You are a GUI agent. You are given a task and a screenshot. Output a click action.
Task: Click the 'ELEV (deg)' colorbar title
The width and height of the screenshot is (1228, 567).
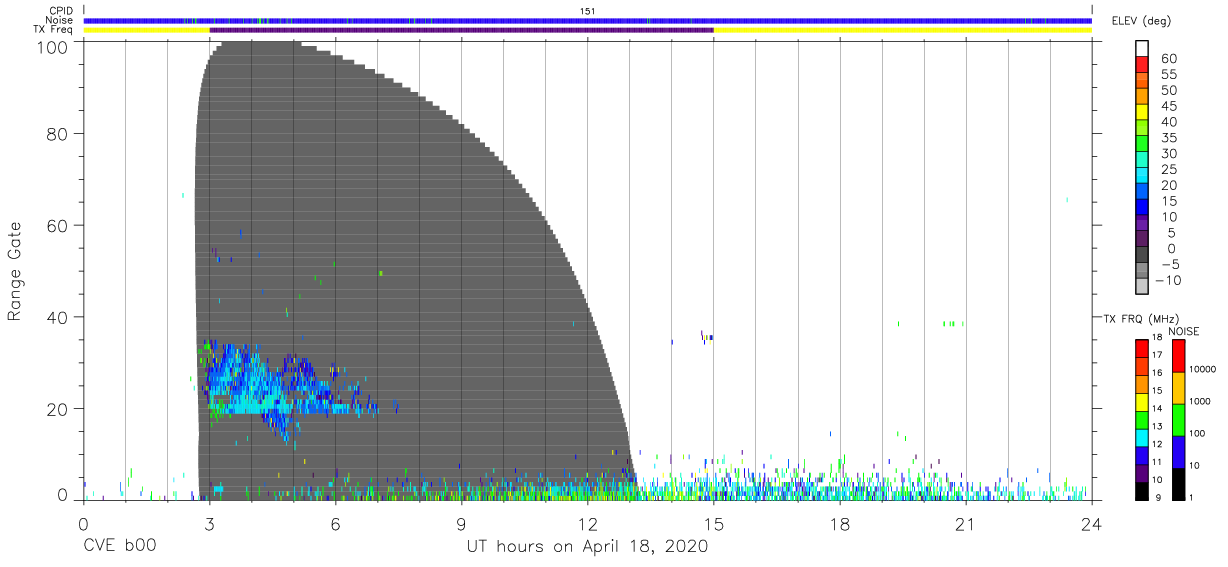[1142, 21]
